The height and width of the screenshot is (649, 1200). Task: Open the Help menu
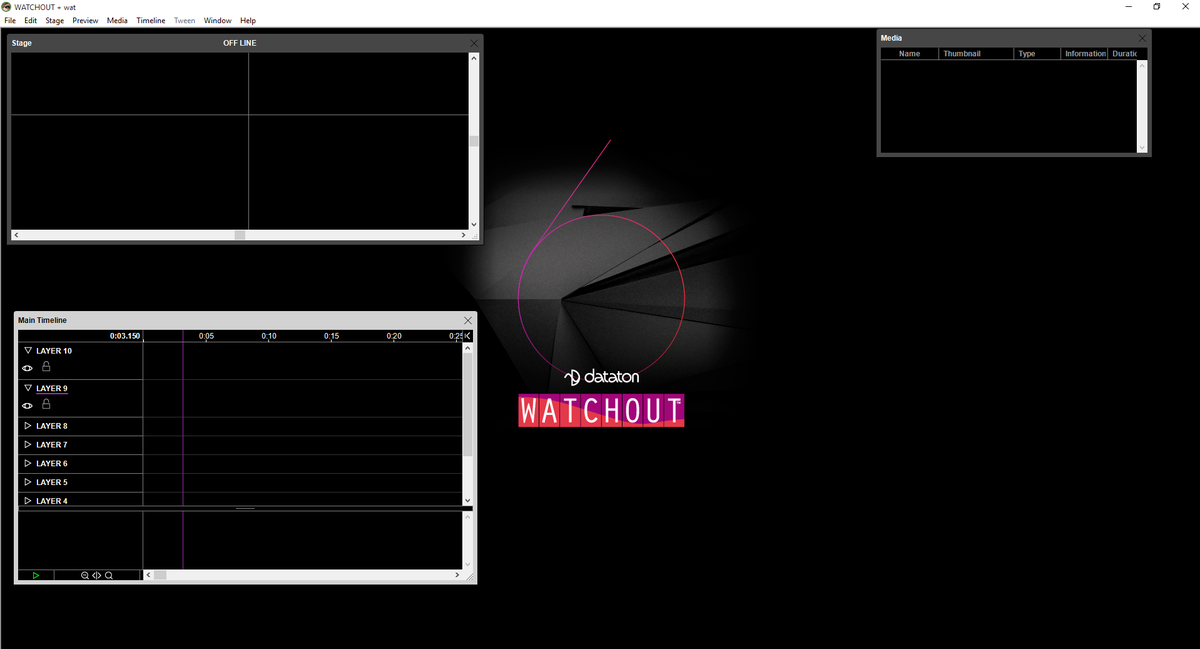(248, 20)
